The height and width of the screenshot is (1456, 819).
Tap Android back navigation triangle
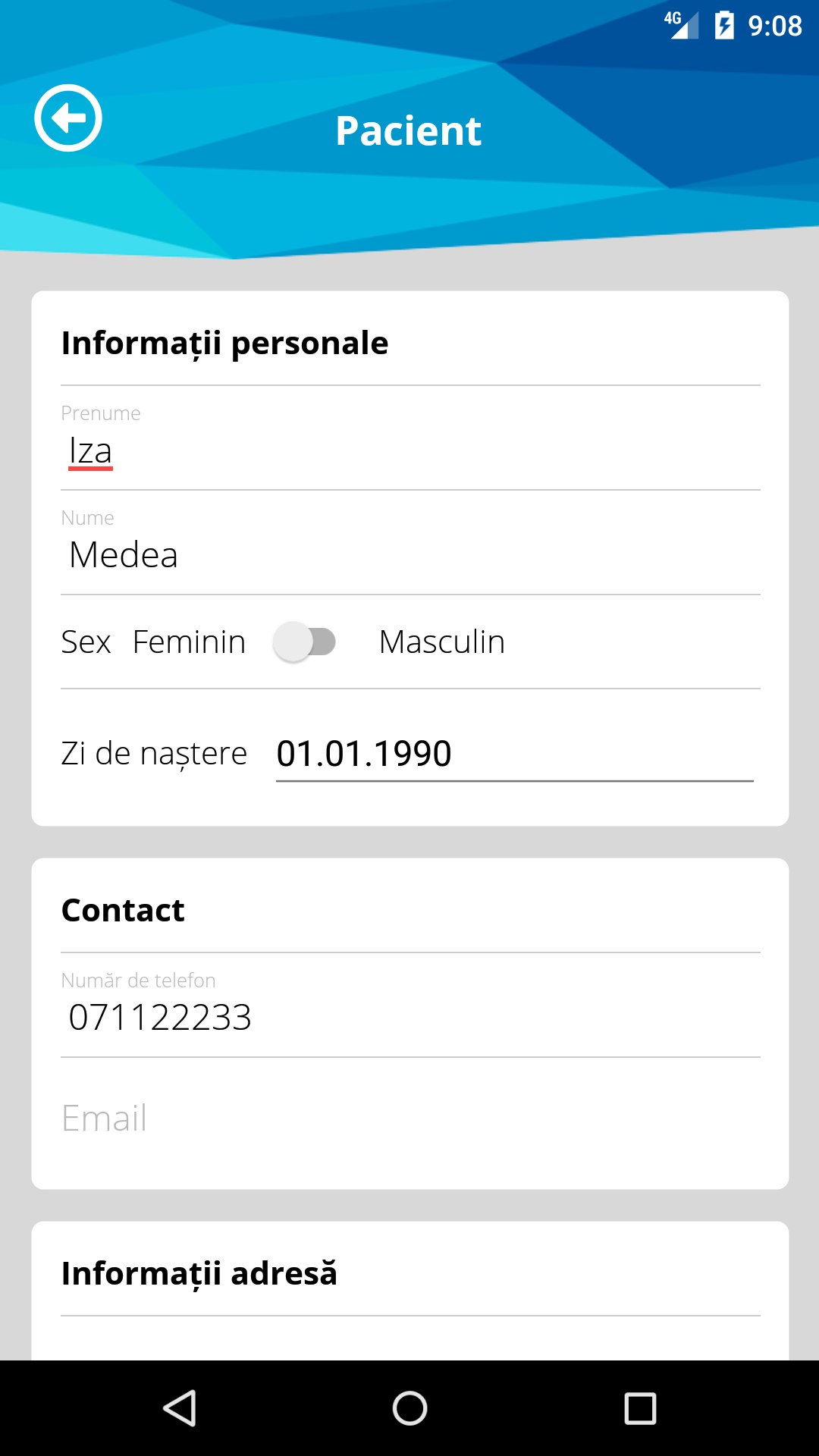click(x=180, y=1408)
